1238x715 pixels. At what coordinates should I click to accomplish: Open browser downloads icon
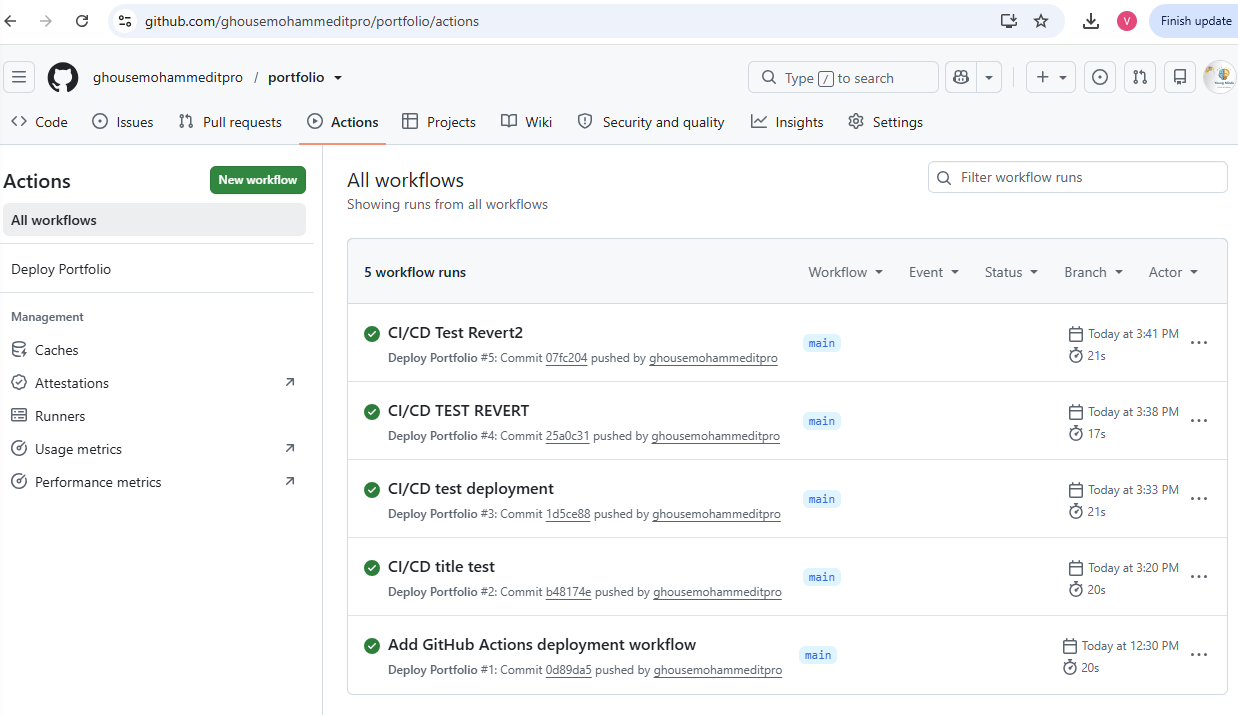pos(1091,21)
